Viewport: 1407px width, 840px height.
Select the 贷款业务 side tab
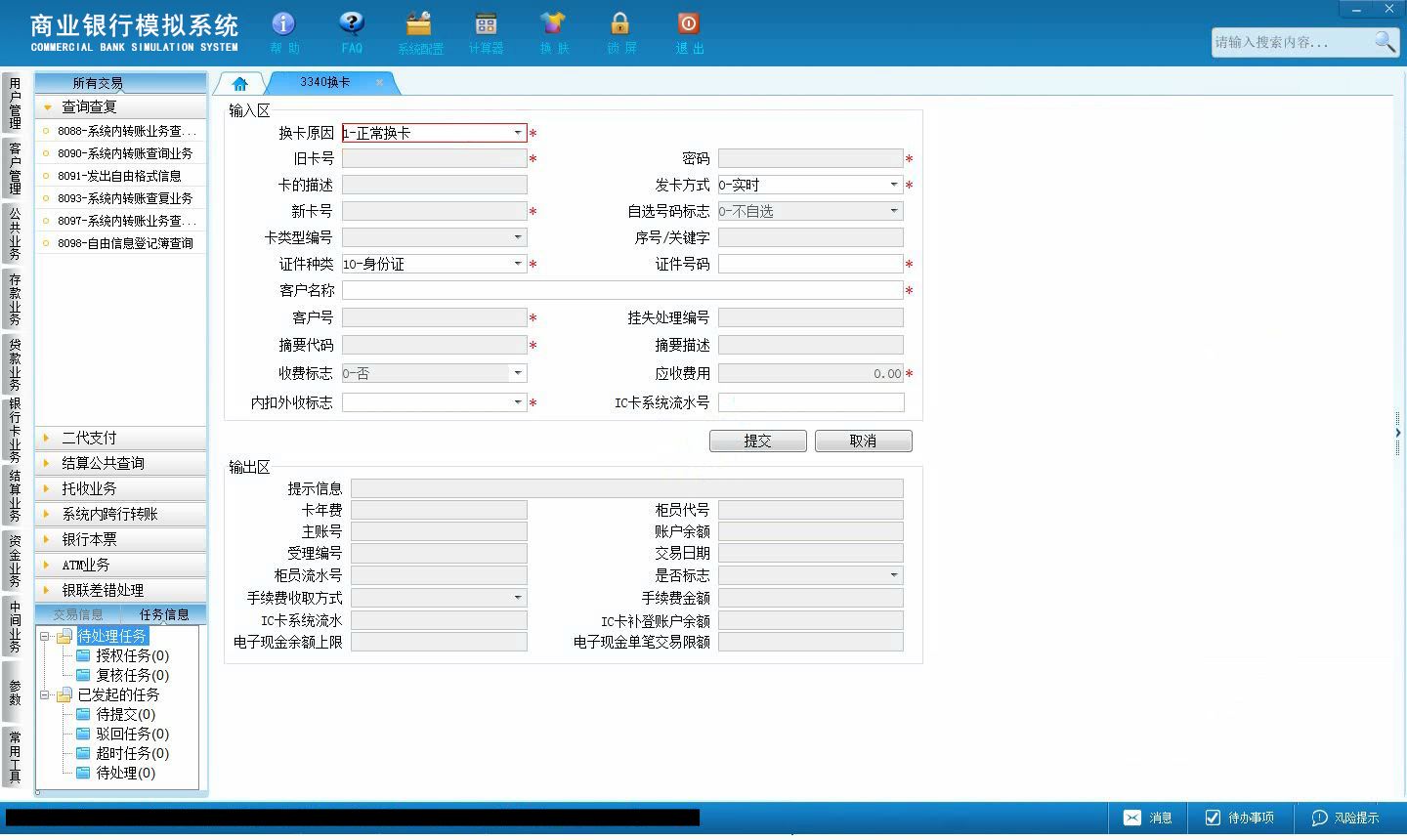pos(15,364)
